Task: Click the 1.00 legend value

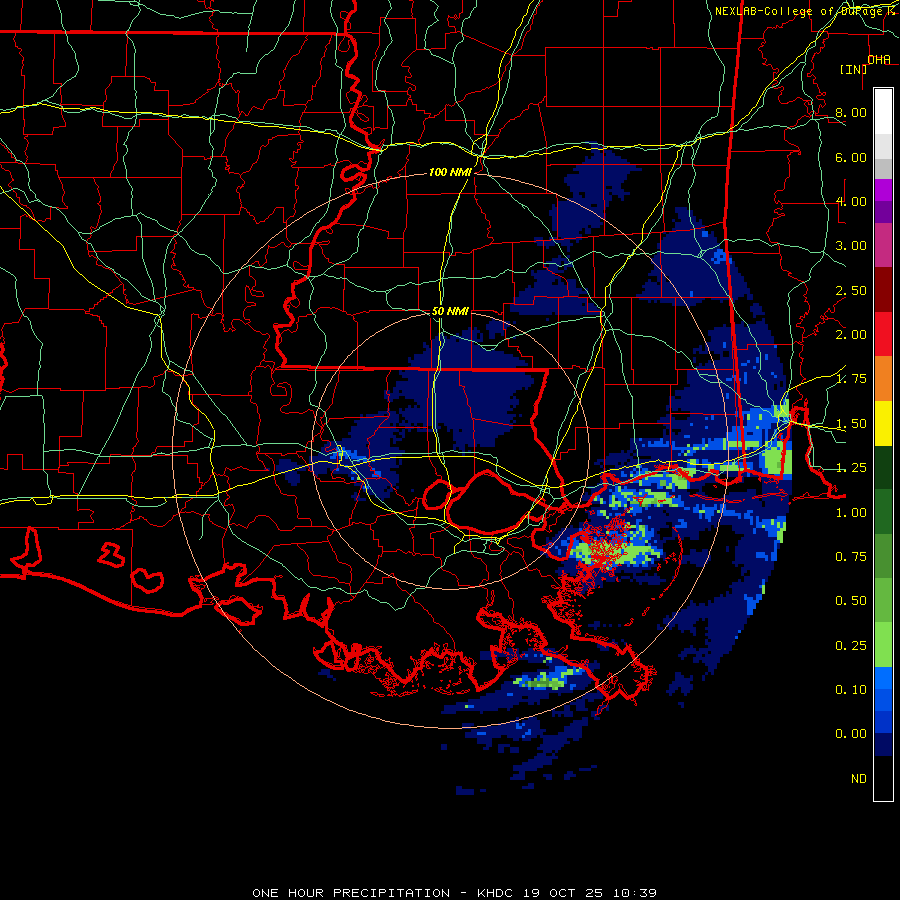Action: tap(851, 513)
